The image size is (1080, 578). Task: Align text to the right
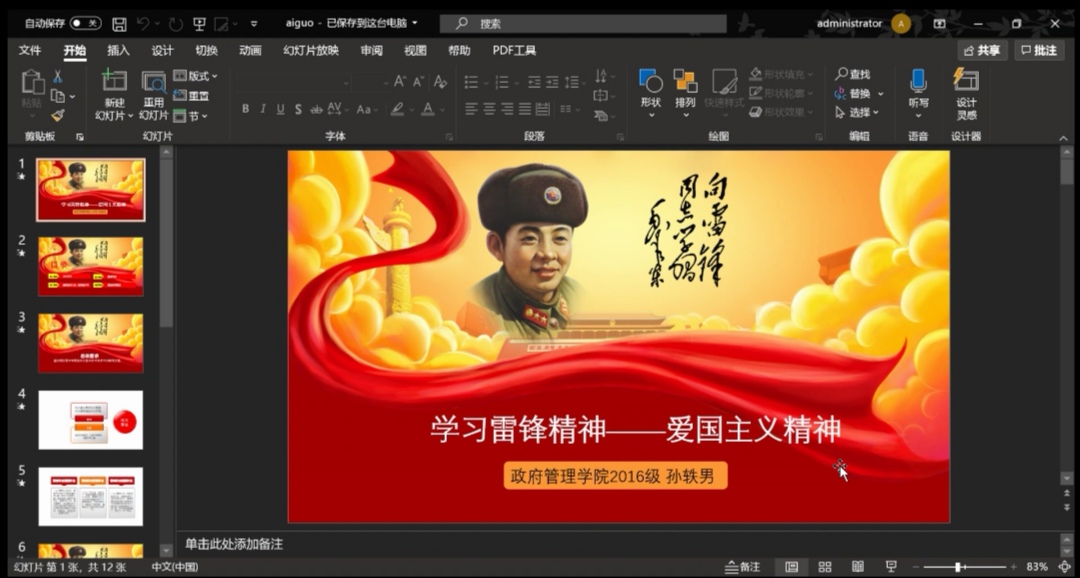point(508,109)
